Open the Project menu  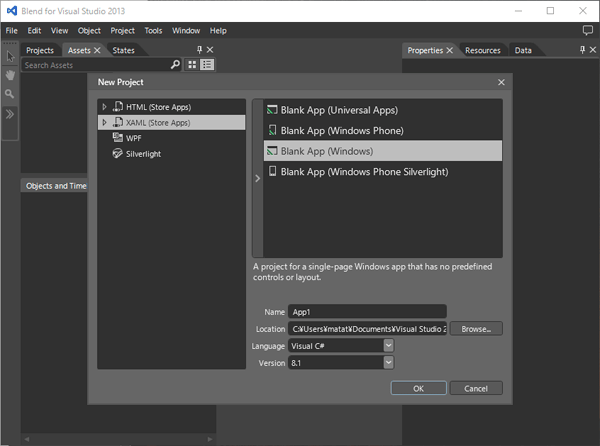pos(122,31)
